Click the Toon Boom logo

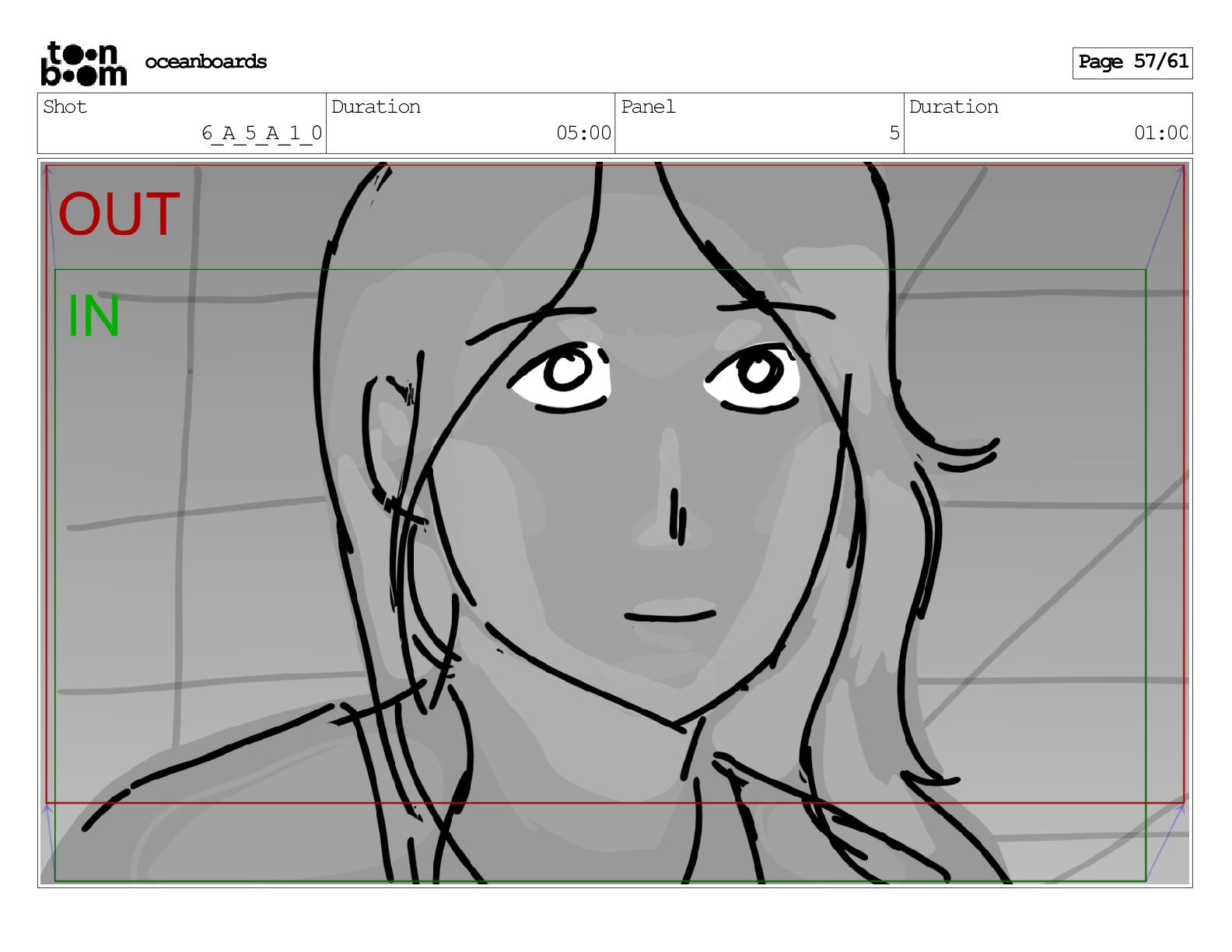(83, 63)
